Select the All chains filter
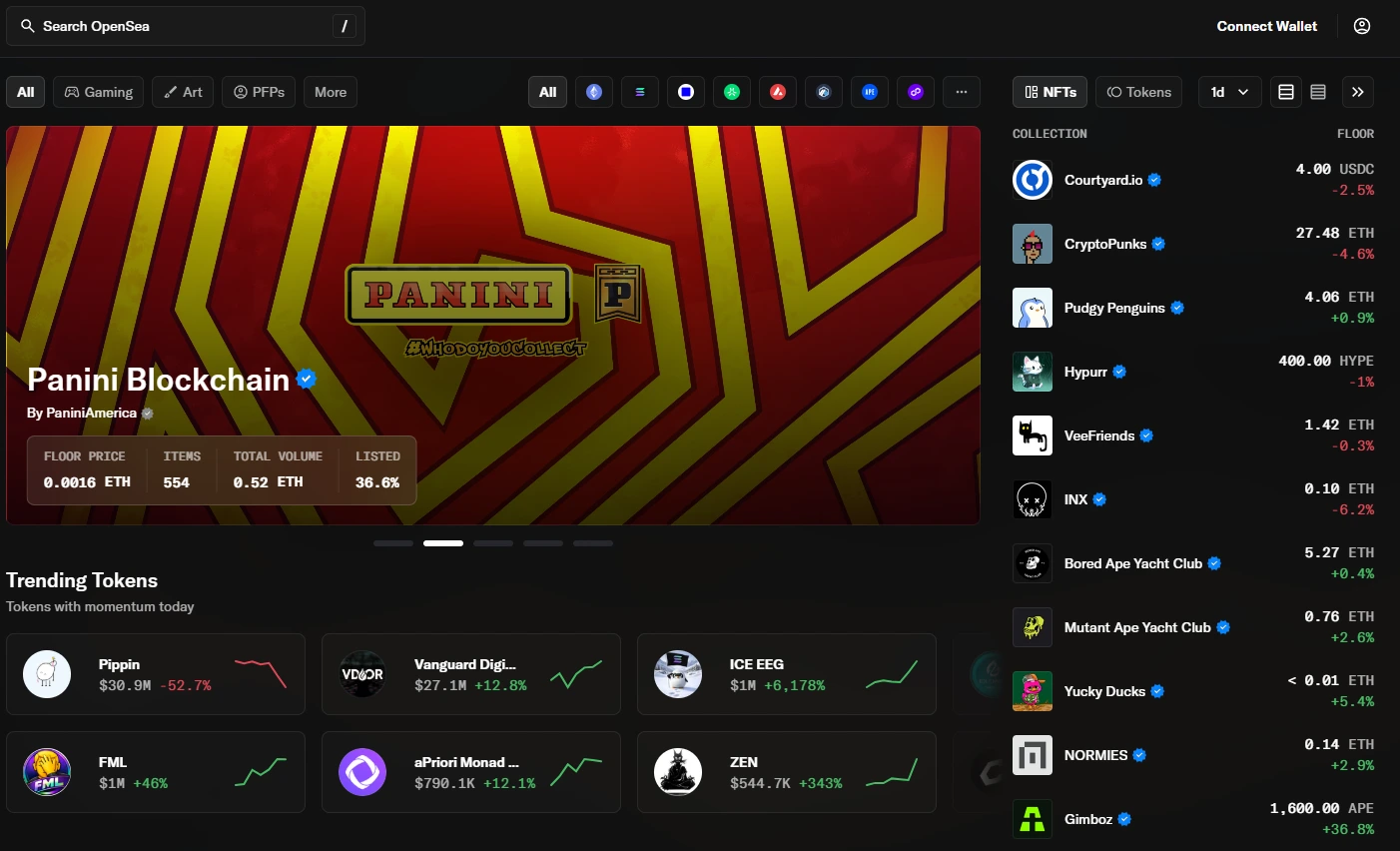The image size is (1400, 851). click(547, 91)
